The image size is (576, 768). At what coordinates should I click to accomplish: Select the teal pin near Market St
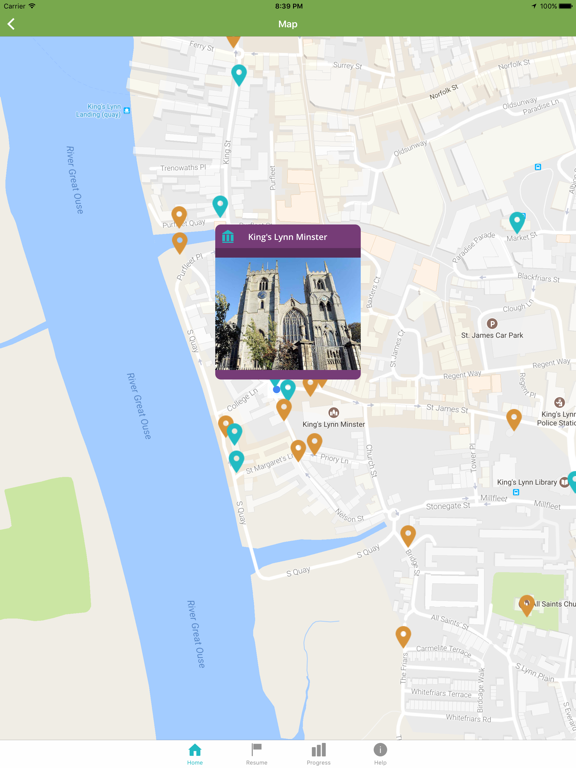click(x=517, y=222)
